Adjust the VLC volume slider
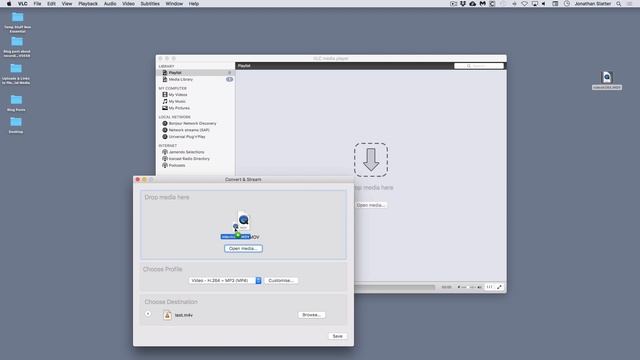The image size is (640, 360). click(x=469, y=287)
